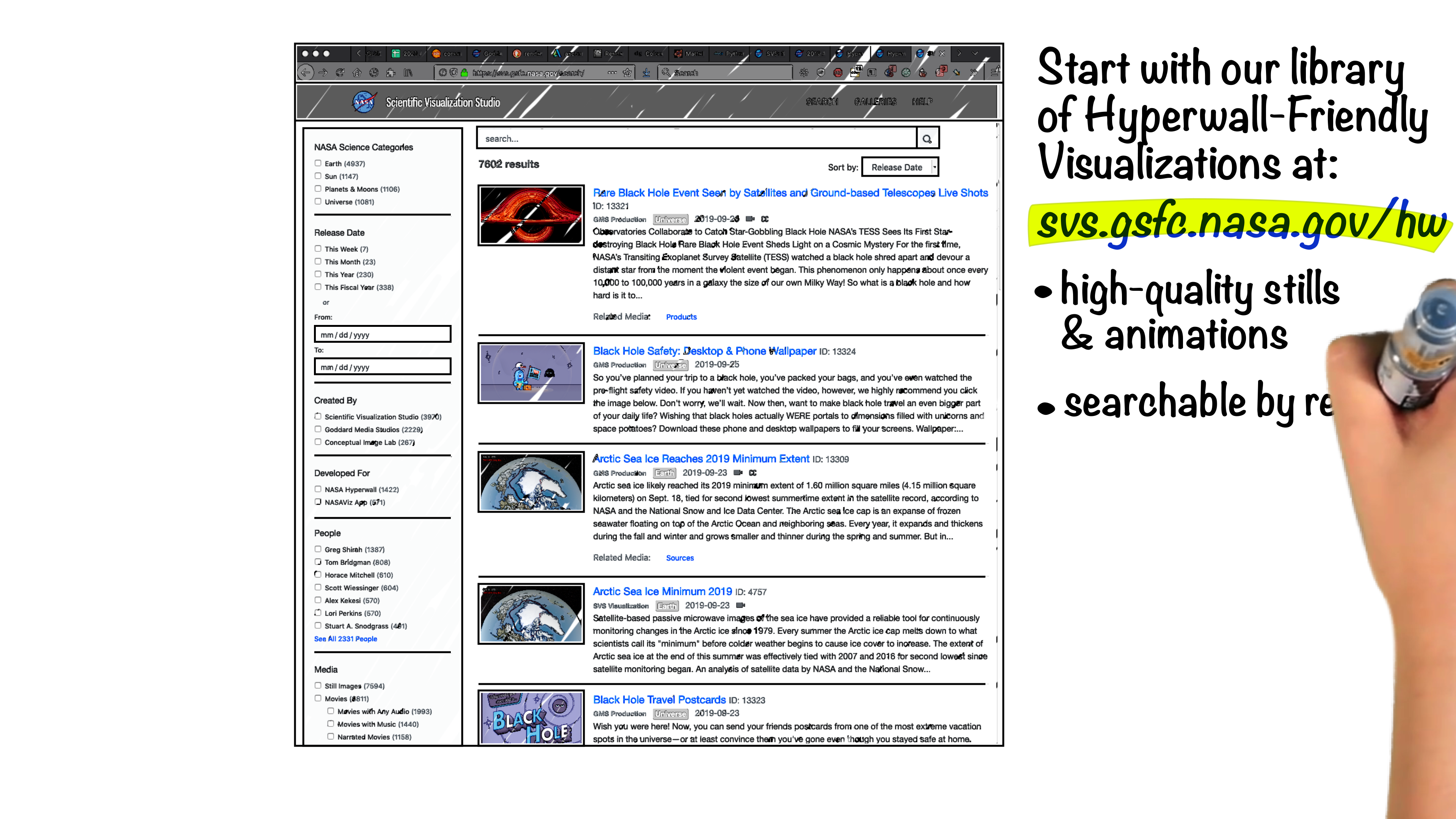Open the Black Hole postcard thumbnail
The image size is (1456, 819).
point(531,717)
